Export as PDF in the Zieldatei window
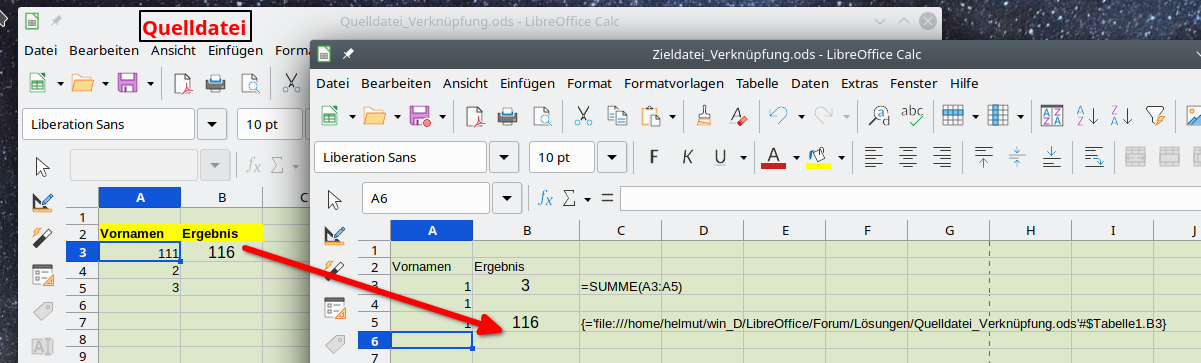The width and height of the screenshot is (1201, 363). [x=475, y=116]
